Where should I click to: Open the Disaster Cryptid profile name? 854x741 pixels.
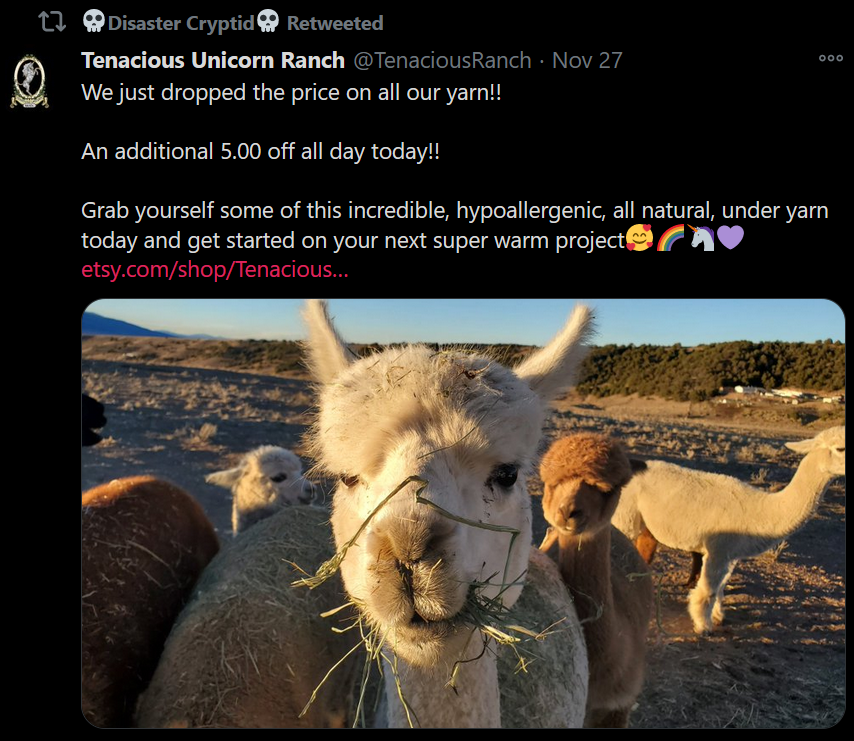point(181,23)
